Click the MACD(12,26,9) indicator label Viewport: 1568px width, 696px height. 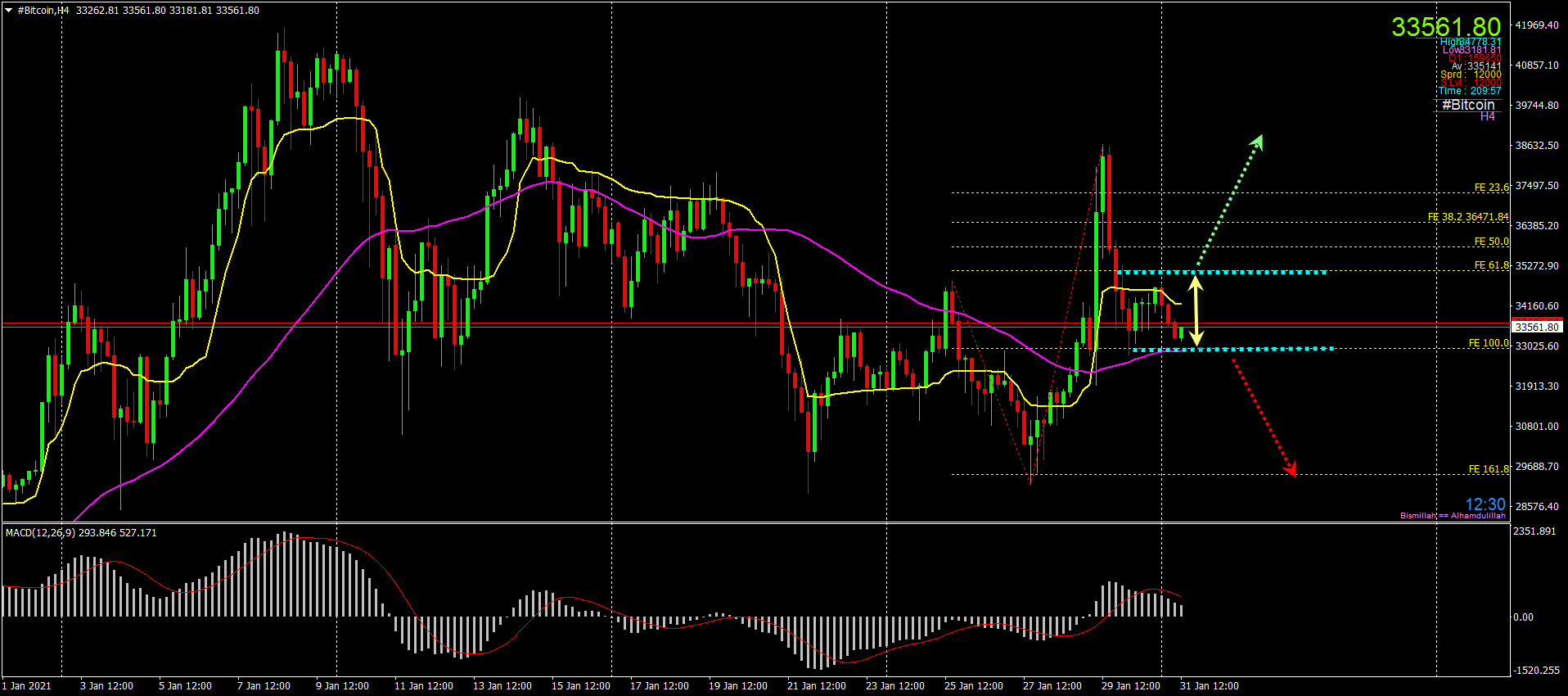tap(40, 533)
